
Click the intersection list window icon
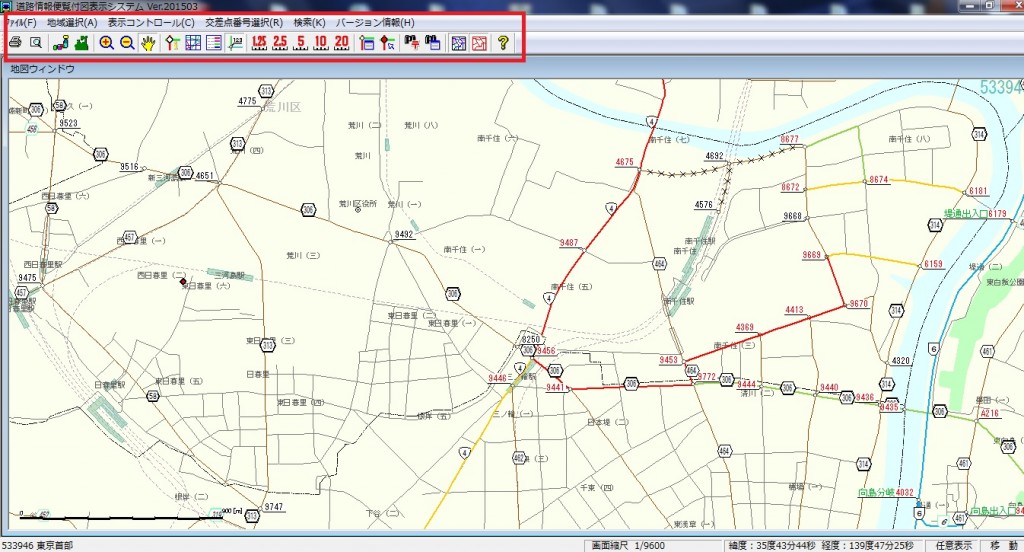tap(366, 43)
